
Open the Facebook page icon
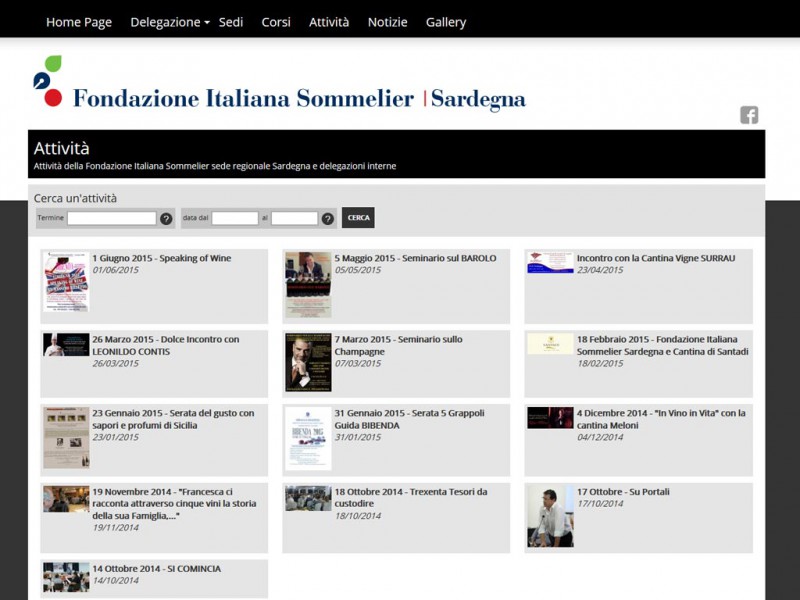(x=749, y=115)
